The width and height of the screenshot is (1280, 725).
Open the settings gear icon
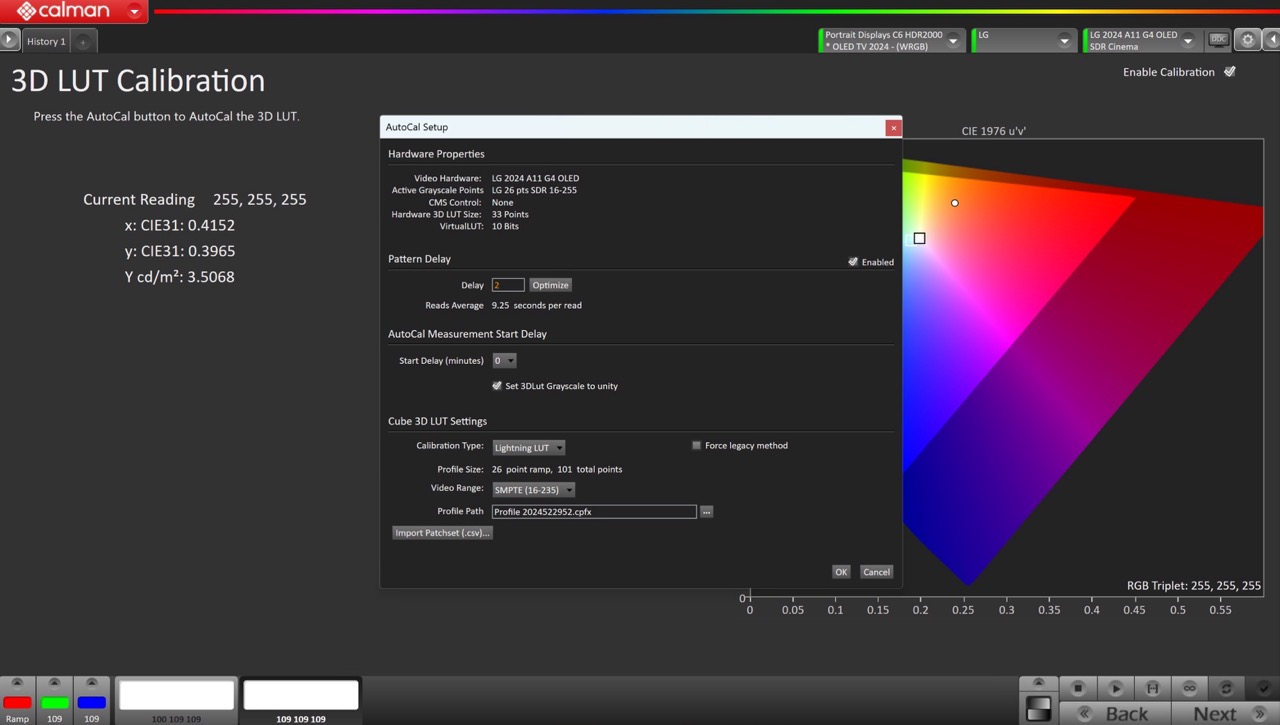[x=1248, y=40]
